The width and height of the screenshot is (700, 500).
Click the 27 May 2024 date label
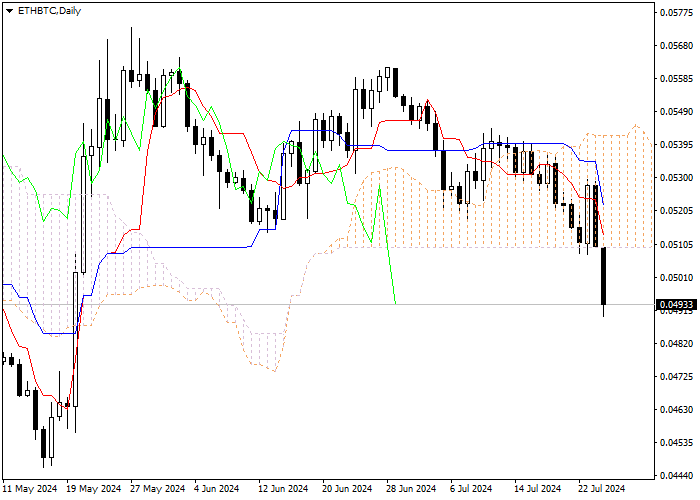pyautogui.click(x=158, y=489)
